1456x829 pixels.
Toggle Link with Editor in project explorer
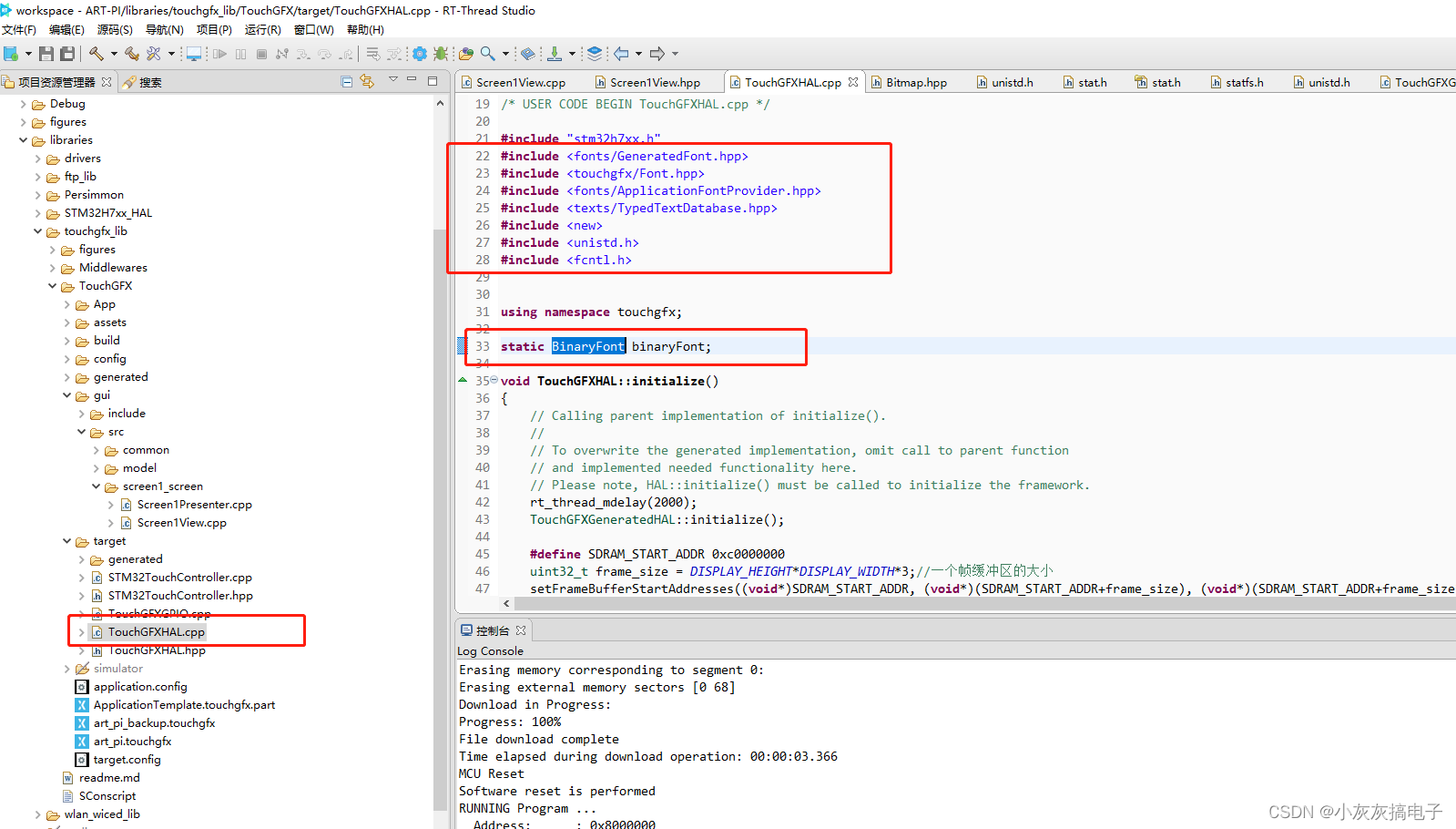coord(367,82)
